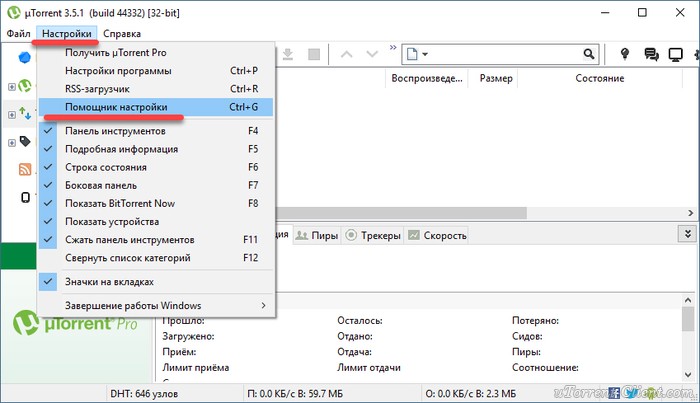Select the blue hexagon sidebar icon

25,58
